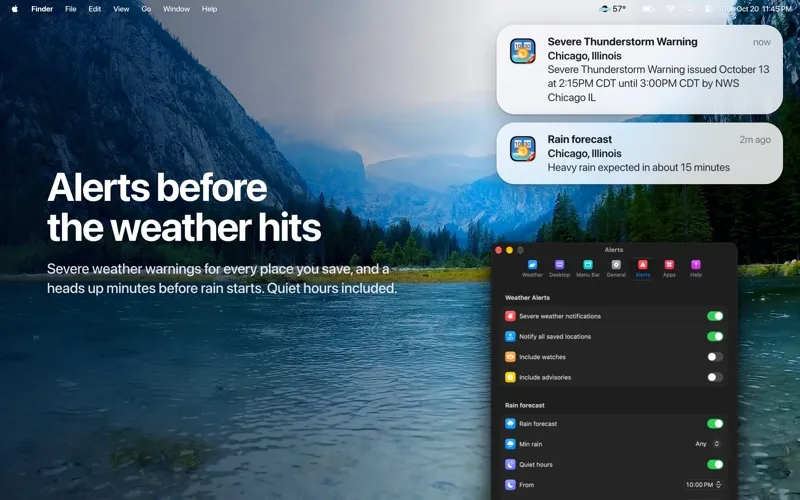The height and width of the screenshot is (500, 800).
Task: Click the Min rain cloud icon
Action: click(510, 444)
